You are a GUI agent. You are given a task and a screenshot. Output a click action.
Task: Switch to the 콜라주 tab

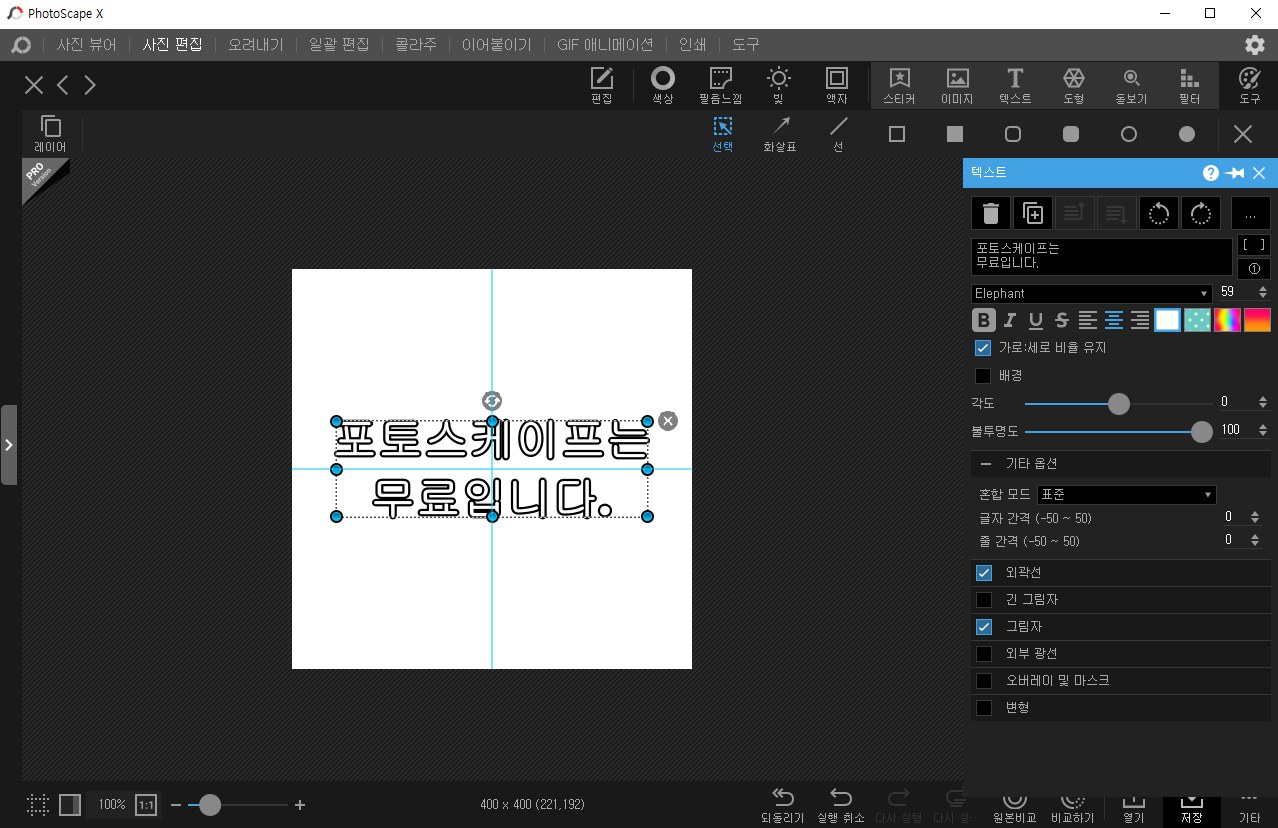pyautogui.click(x=416, y=45)
